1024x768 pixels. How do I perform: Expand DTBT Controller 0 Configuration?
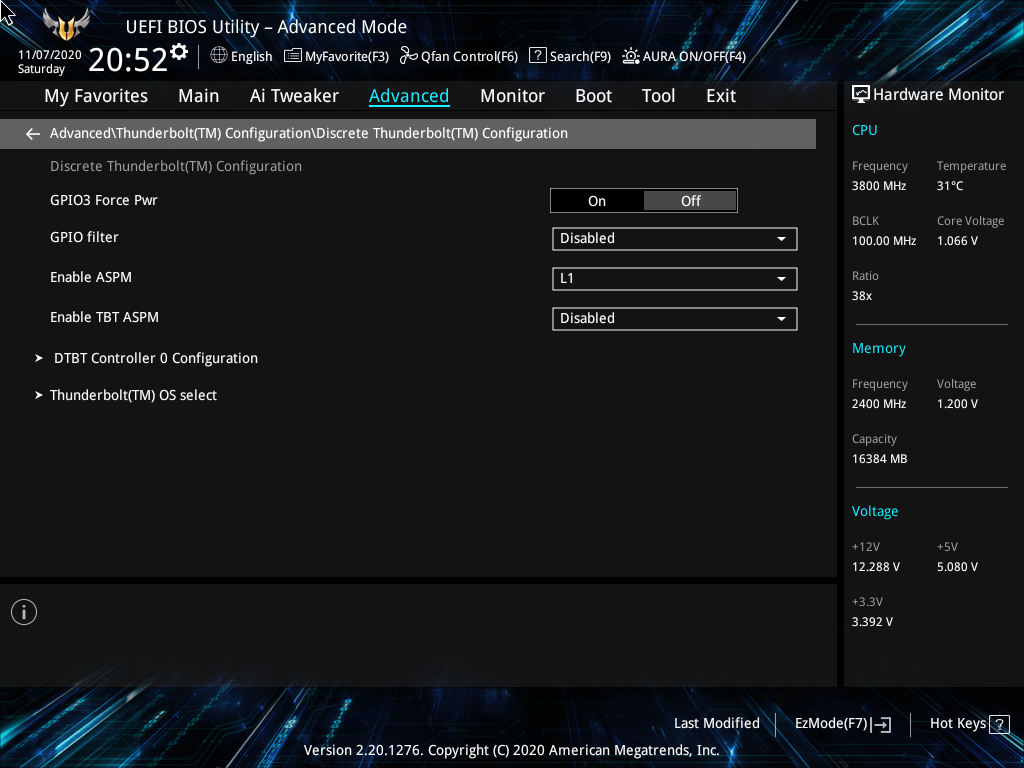155,358
